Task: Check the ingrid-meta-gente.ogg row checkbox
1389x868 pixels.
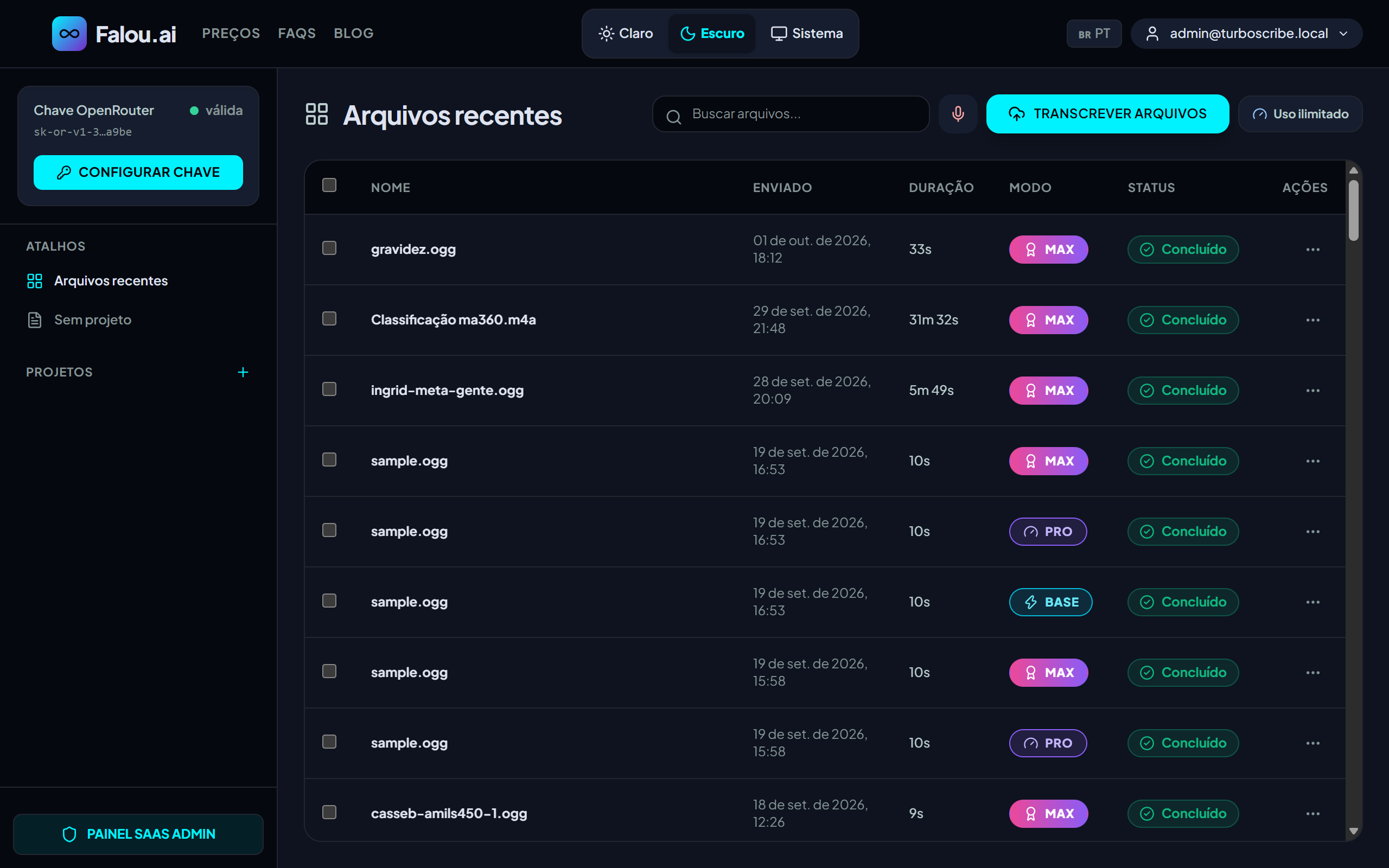Action: click(x=329, y=389)
